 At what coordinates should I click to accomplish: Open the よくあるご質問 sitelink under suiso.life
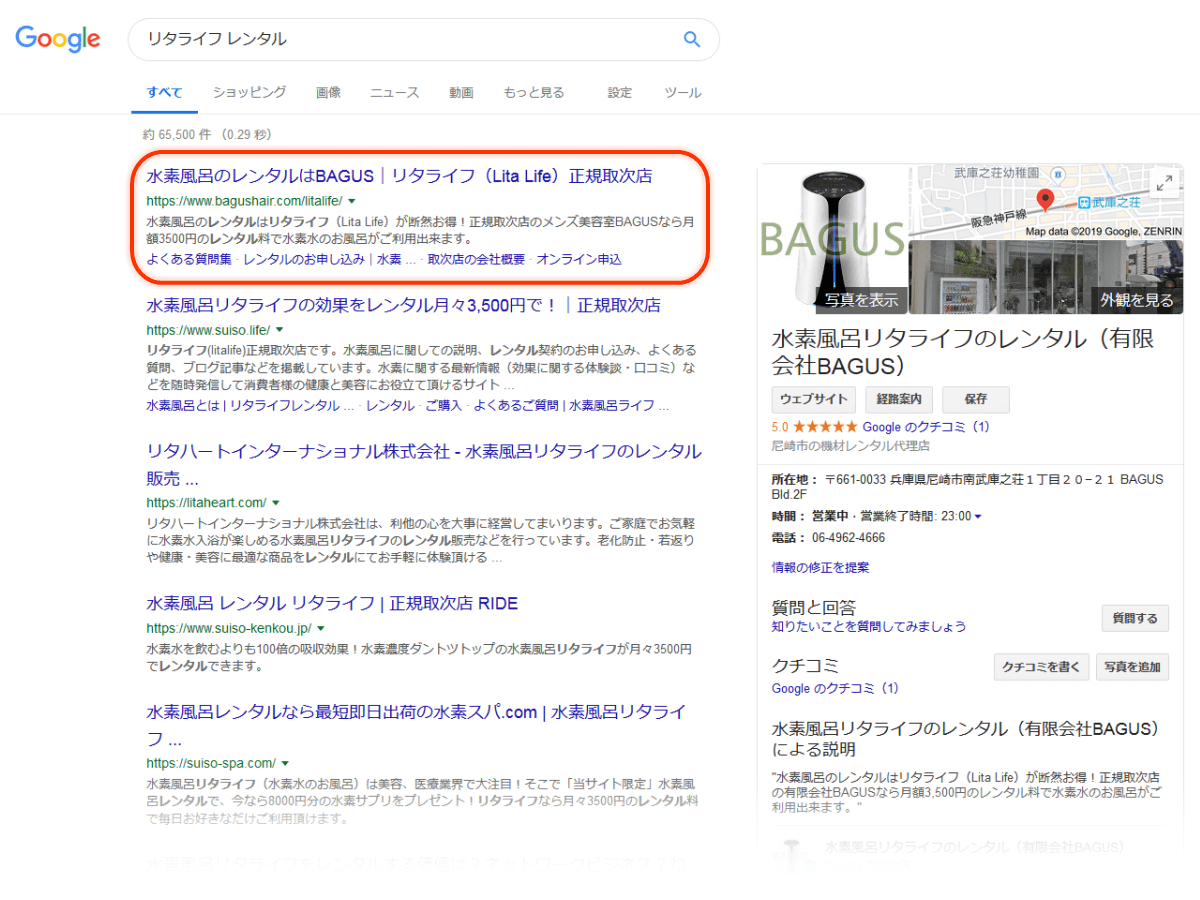tap(518, 406)
